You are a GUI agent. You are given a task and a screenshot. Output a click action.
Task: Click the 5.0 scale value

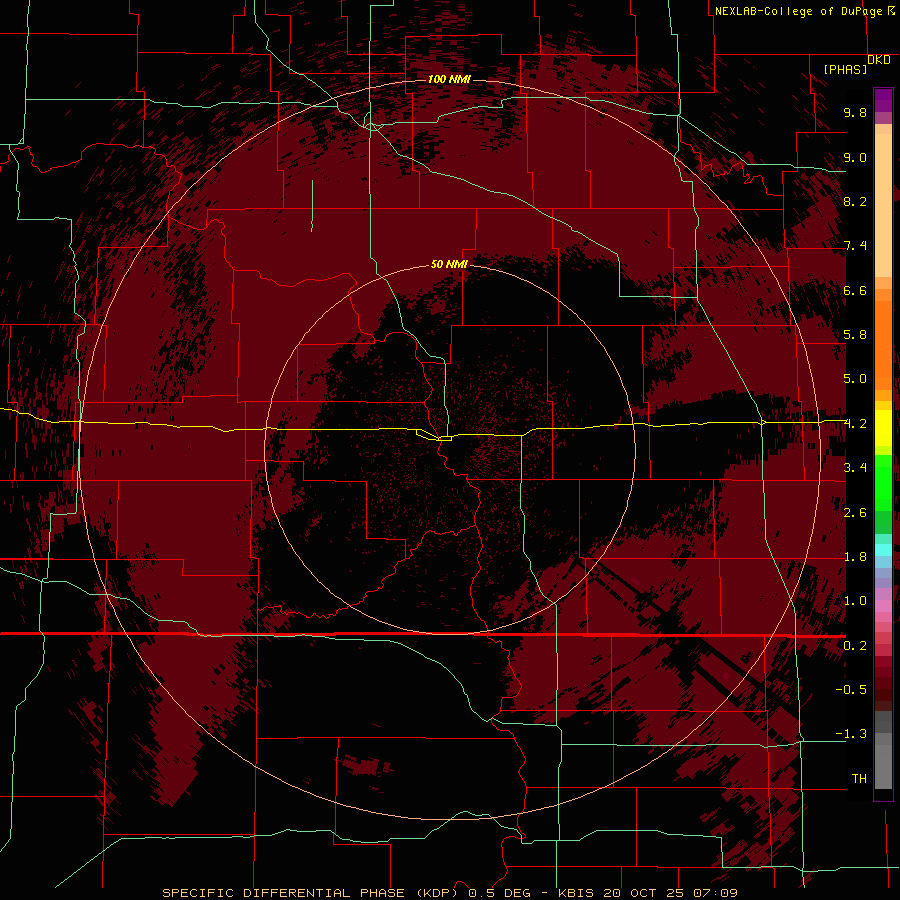pyautogui.click(x=855, y=379)
